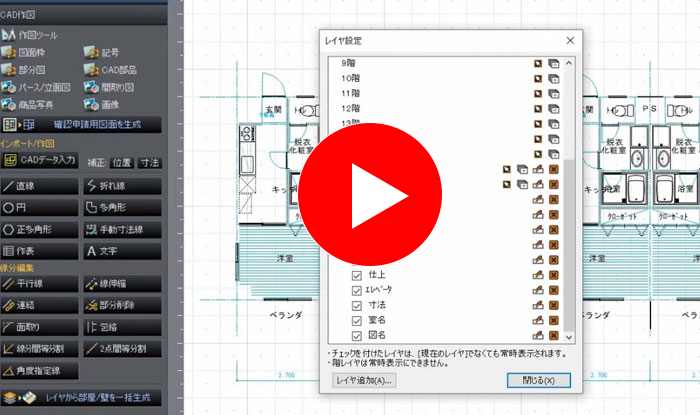Select the 直線 line tool
The height and width of the screenshot is (415, 700).
40,186
